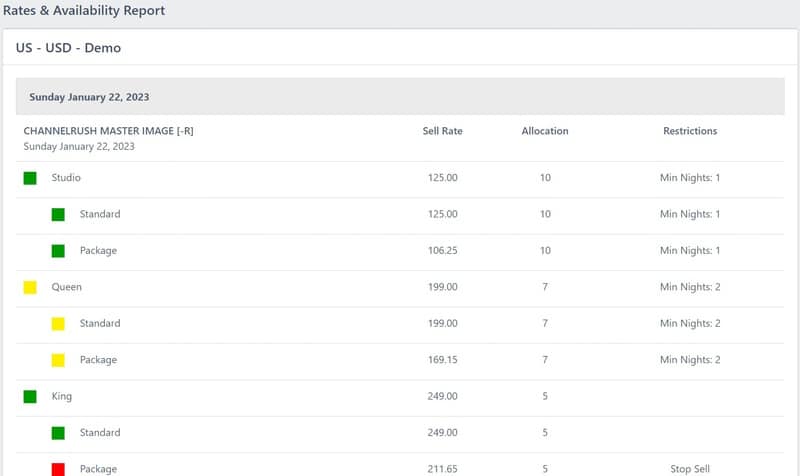800x476 pixels.
Task: Click CHANNELRUSH MASTER IMAGE [-R] title
Action: coord(109,131)
